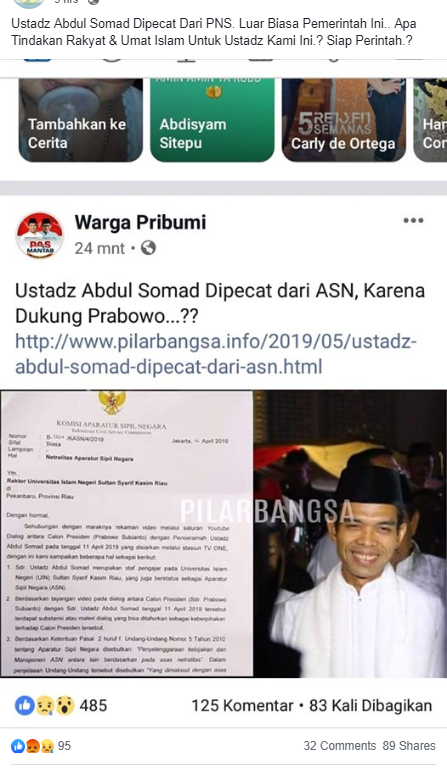Viewport: 447px width, 768px height.
Task: Click the blue like reaction icon beside 485
Action: (25, 705)
